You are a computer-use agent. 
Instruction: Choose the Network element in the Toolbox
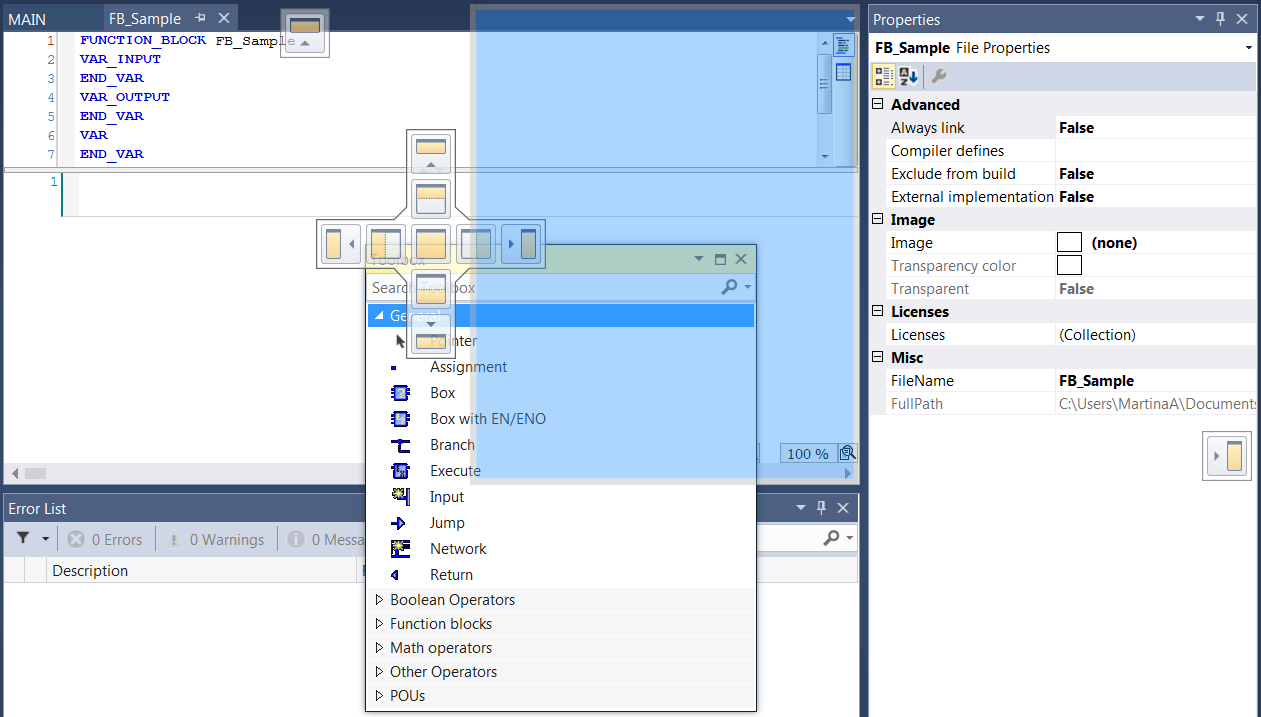[458, 549]
